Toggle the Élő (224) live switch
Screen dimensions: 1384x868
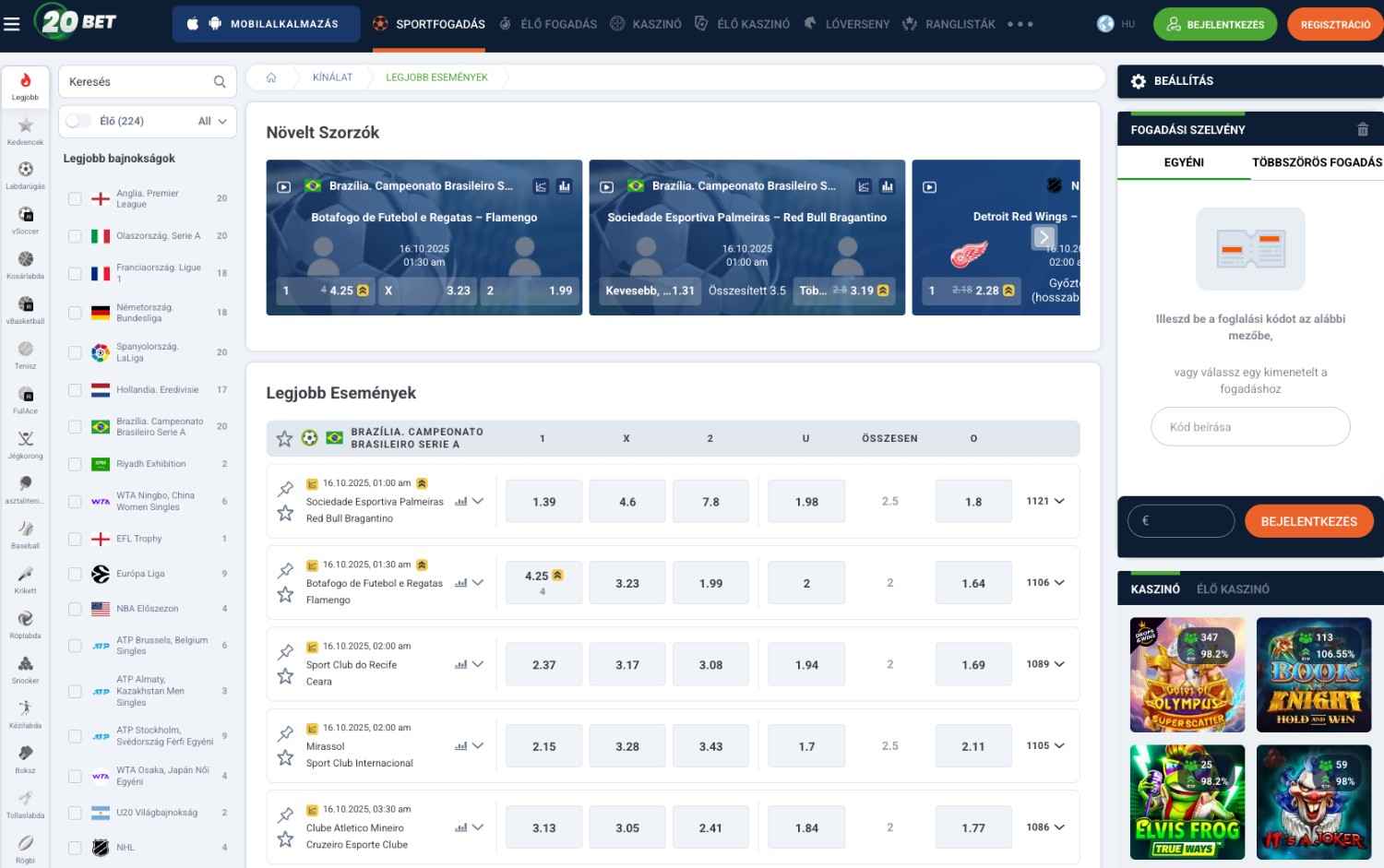(78, 121)
